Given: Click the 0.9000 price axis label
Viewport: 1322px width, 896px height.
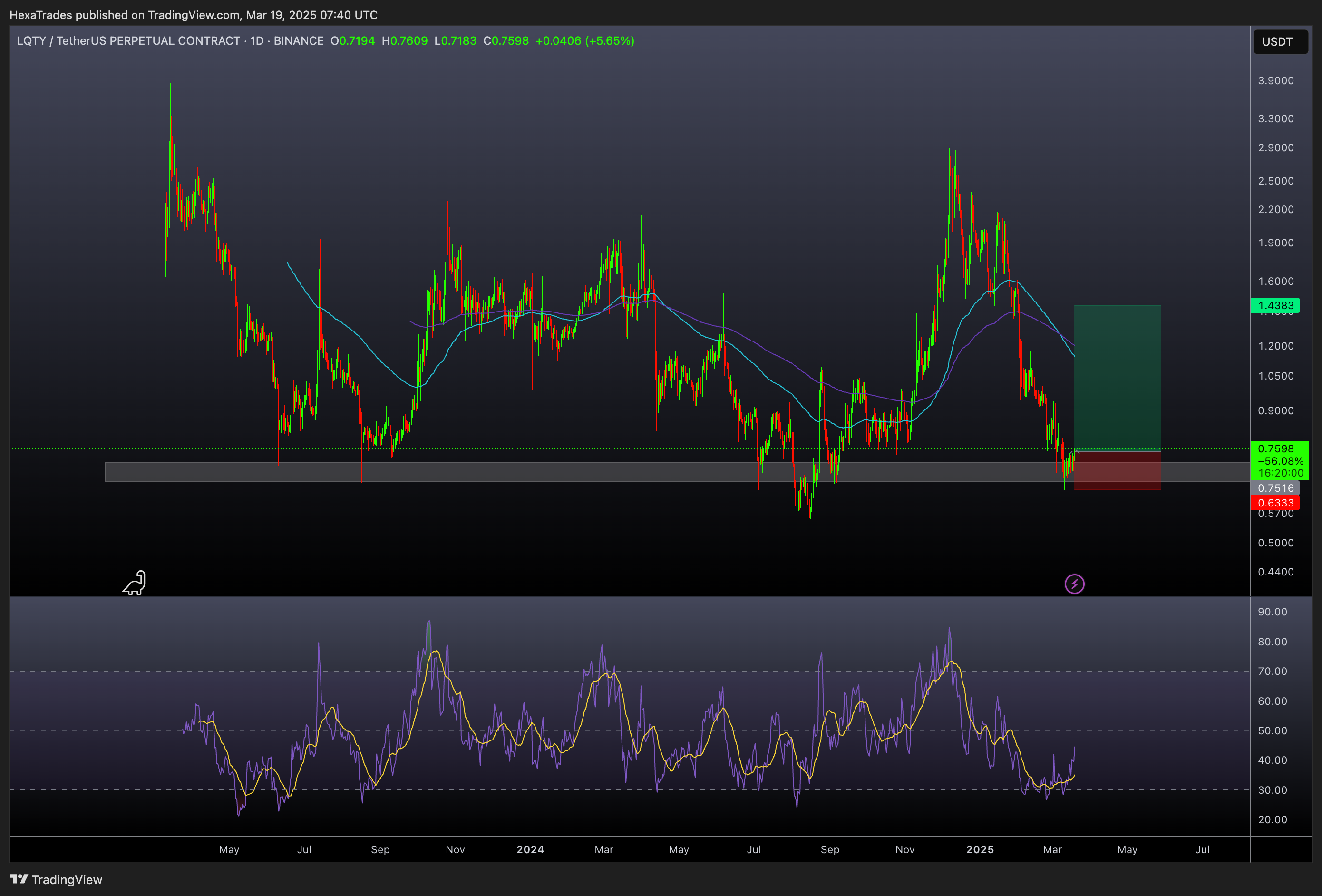Looking at the screenshot, I should [x=1275, y=411].
